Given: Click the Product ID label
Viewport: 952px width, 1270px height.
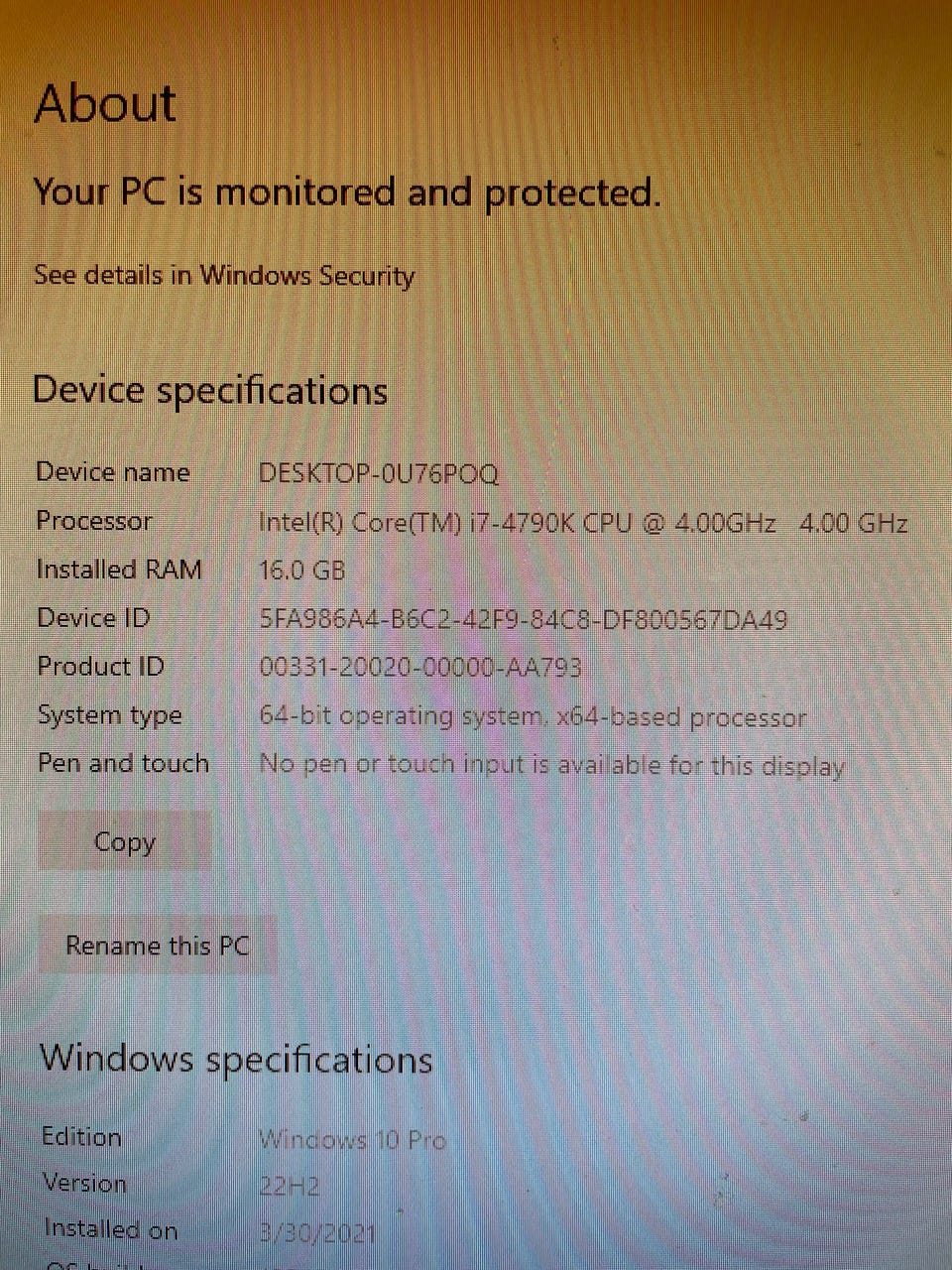Looking at the screenshot, I should coord(100,666).
